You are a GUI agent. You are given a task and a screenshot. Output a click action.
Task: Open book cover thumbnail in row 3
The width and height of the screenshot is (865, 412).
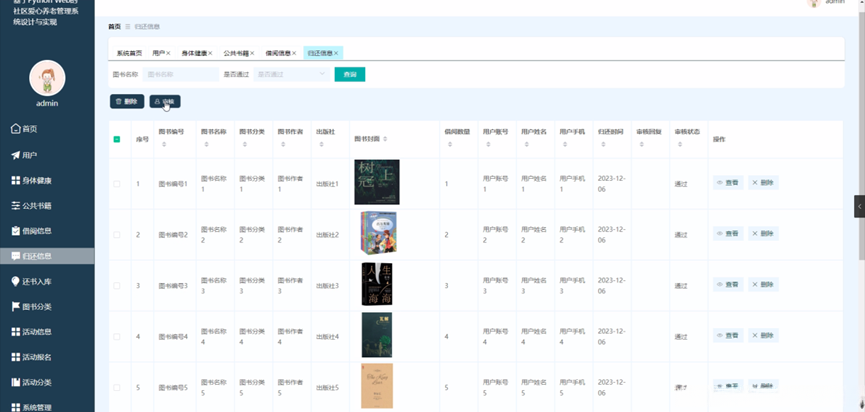377,284
